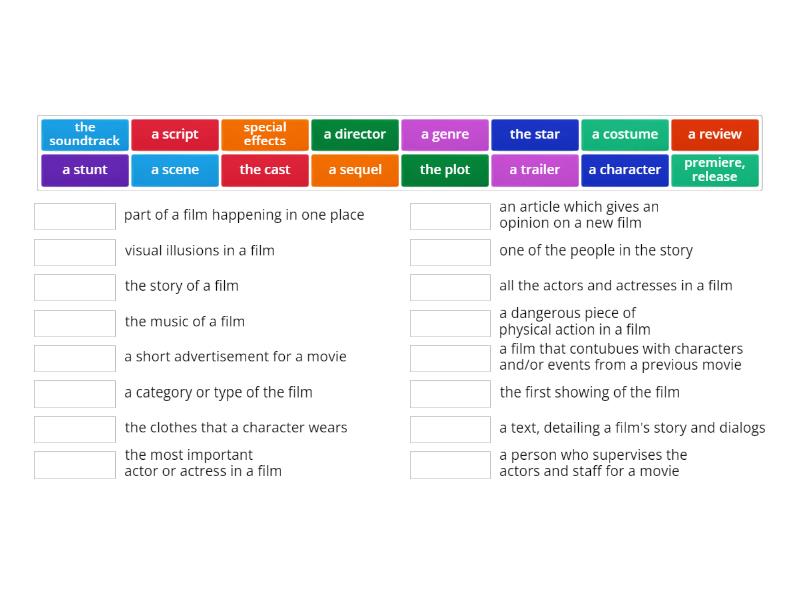Choose the 'a director' tile
The image size is (800, 600).
tap(354, 134)
